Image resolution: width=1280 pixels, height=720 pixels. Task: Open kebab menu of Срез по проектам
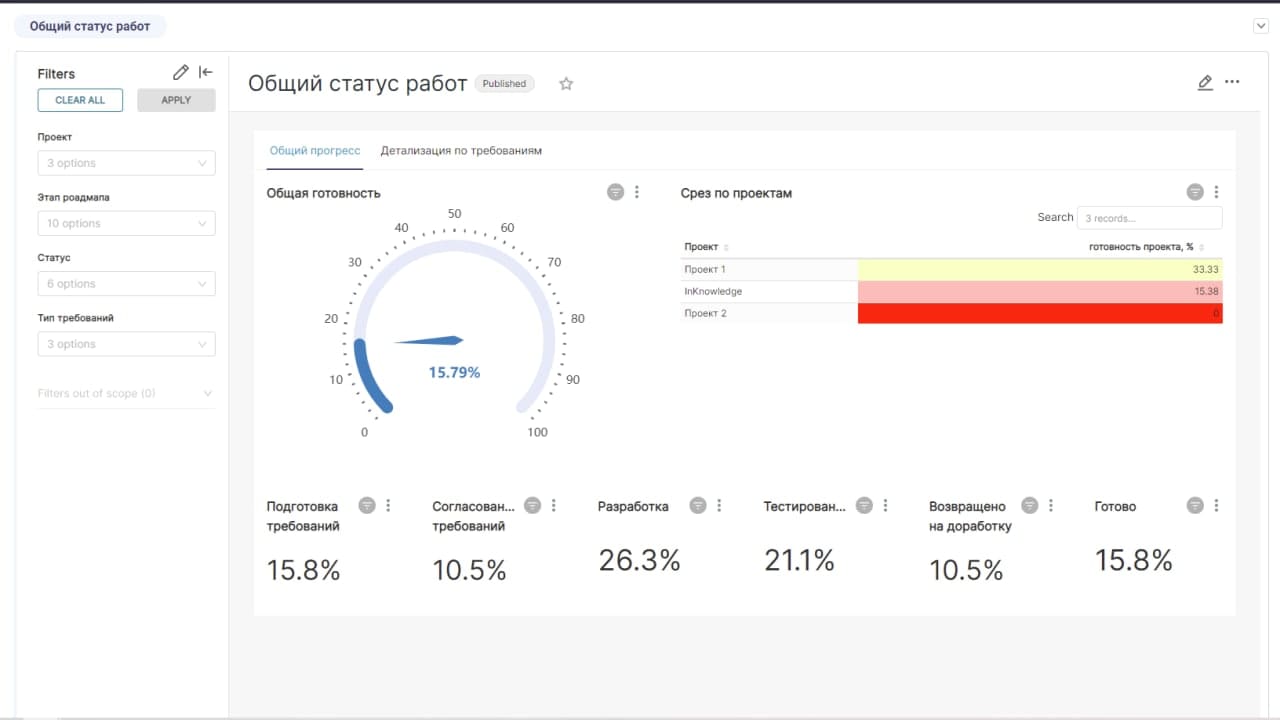coord(1216,192)
